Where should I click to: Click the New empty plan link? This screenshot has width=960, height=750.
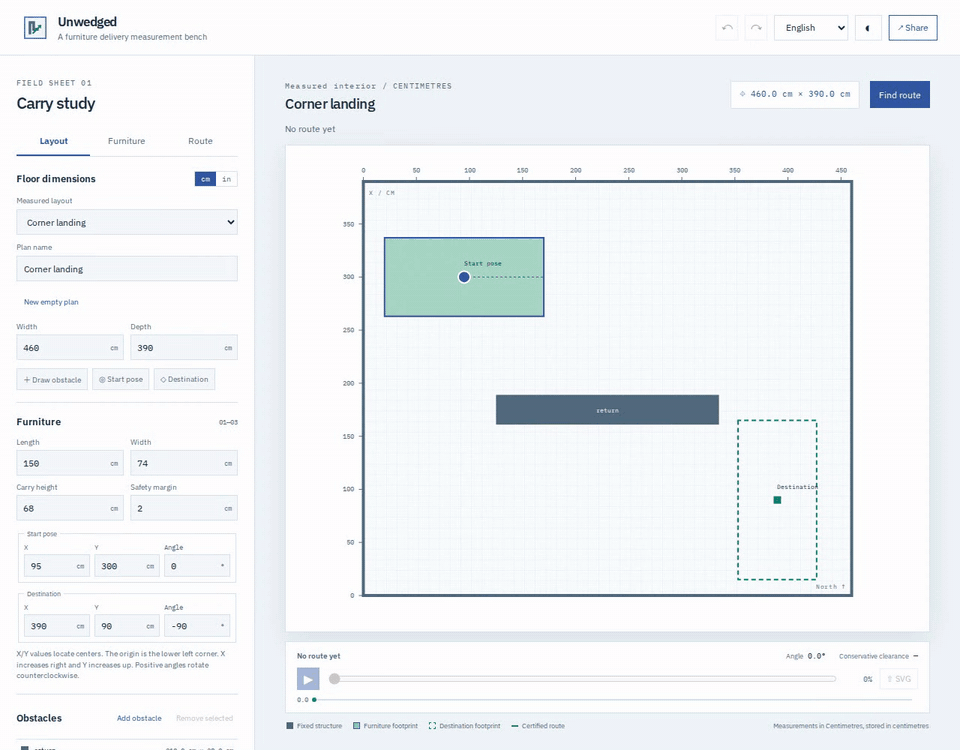(51, 302)
